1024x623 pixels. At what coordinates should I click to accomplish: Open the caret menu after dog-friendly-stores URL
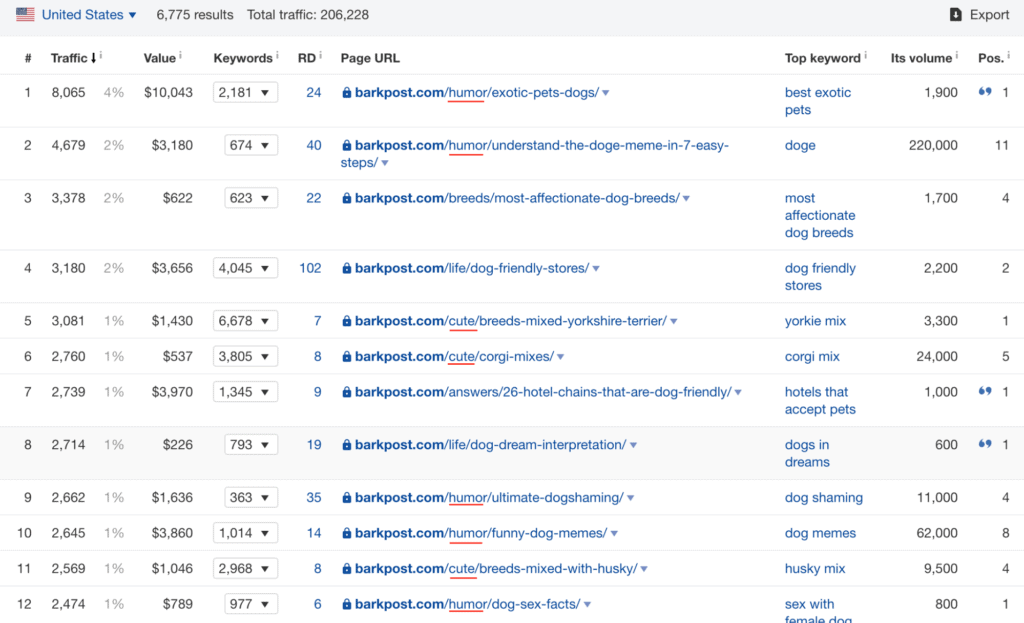click(596, 268)
